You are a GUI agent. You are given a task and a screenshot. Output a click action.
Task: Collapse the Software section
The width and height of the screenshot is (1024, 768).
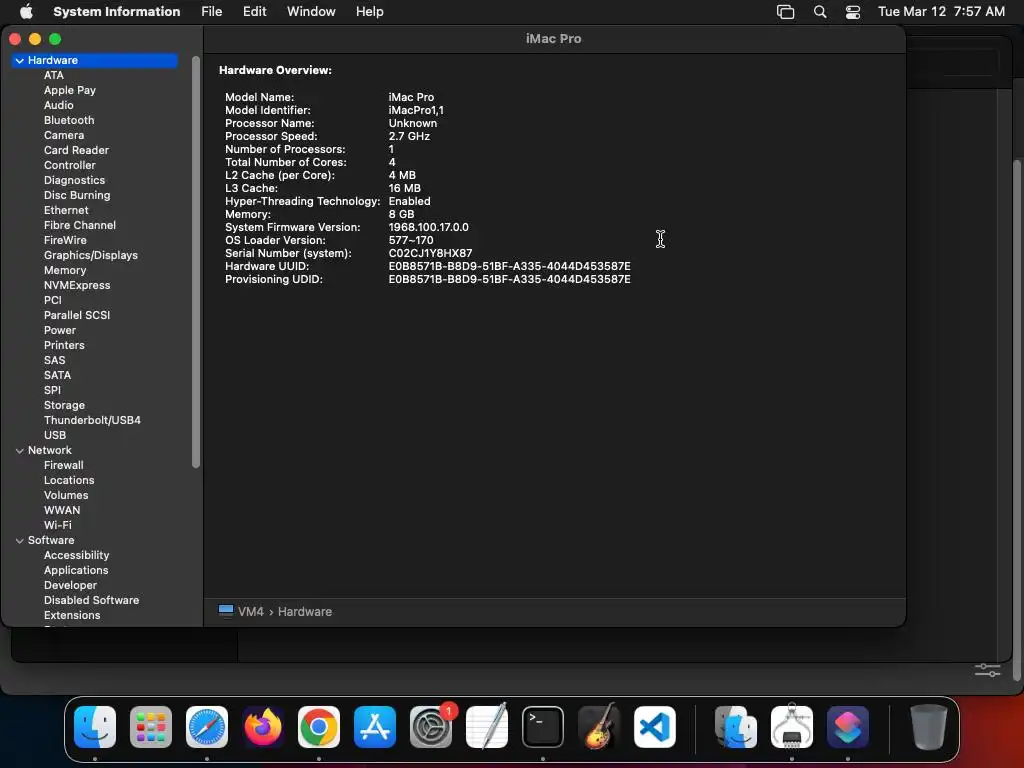[20, 541]
